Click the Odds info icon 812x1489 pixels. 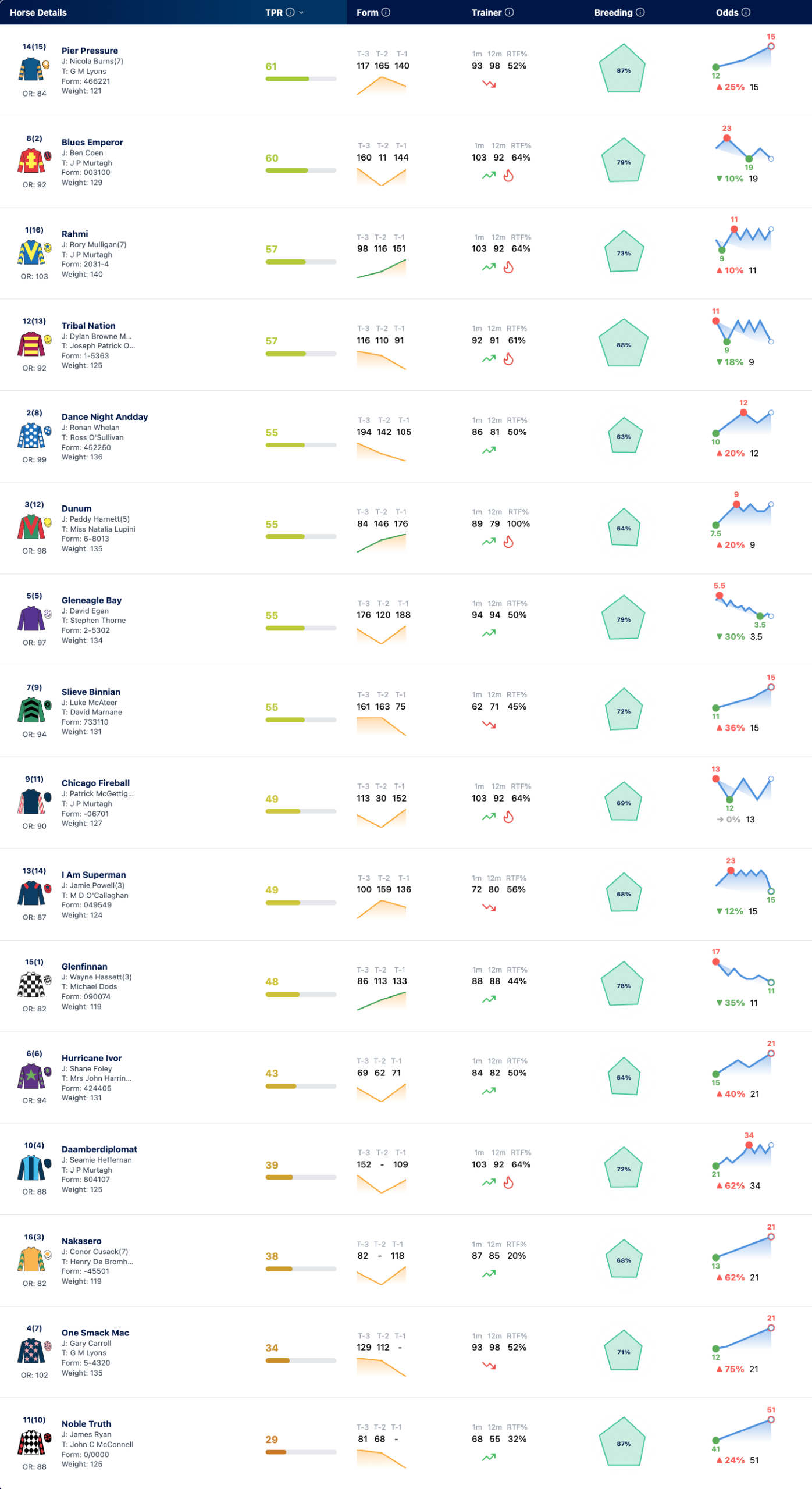746,12
